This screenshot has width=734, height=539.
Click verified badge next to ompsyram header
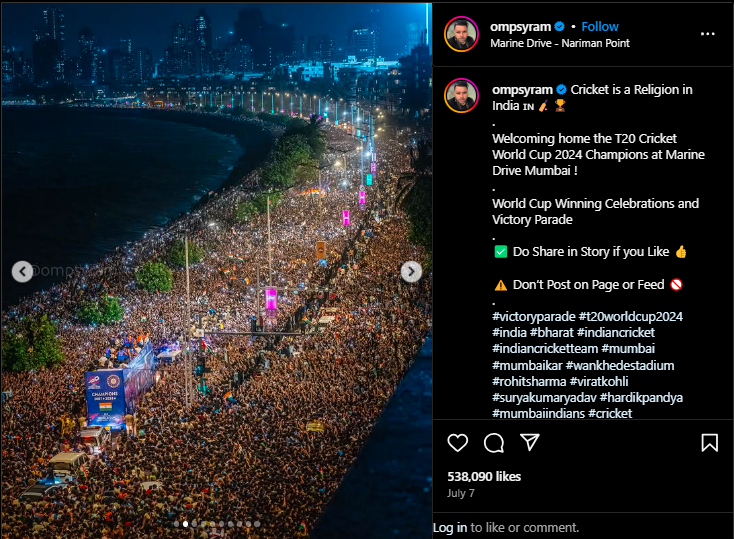[559, 27]
